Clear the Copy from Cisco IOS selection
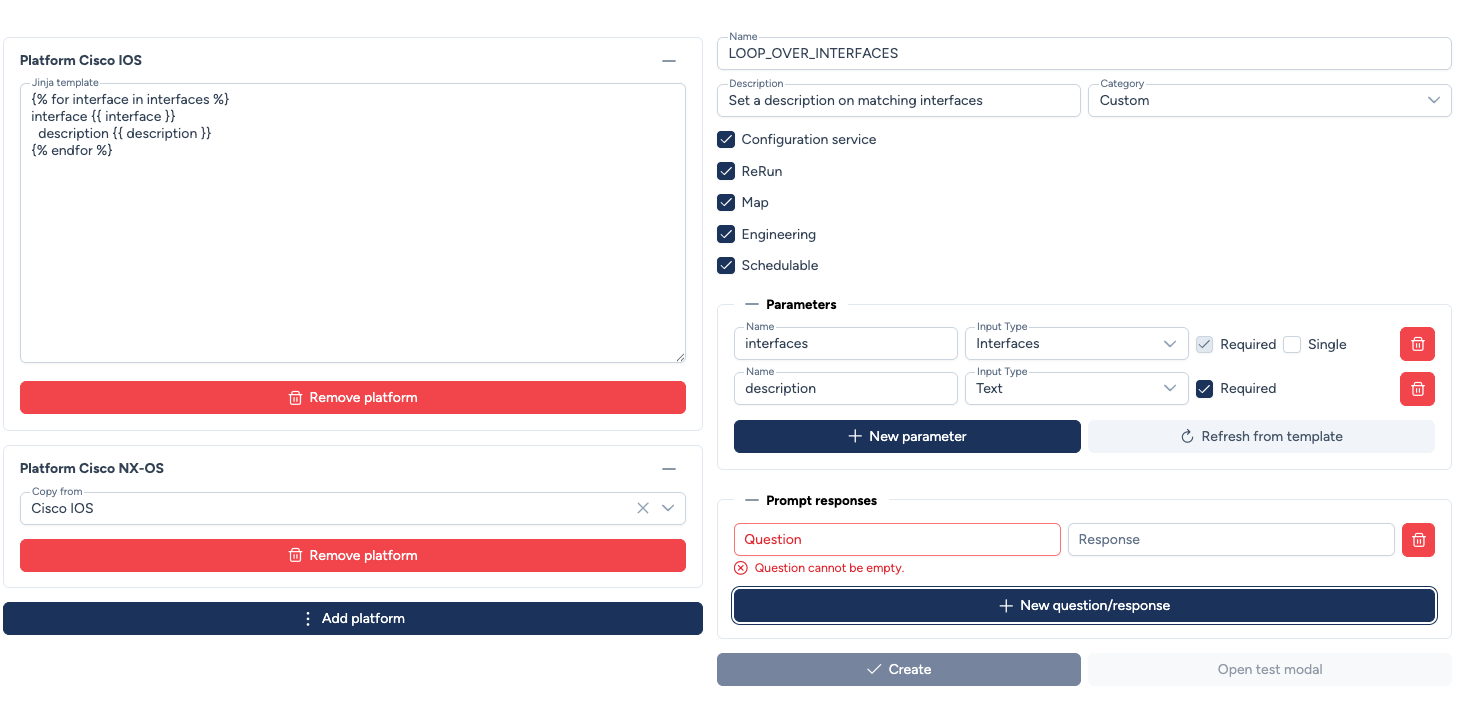This screenshot has height=701, width=1473. tap(643, 508)
